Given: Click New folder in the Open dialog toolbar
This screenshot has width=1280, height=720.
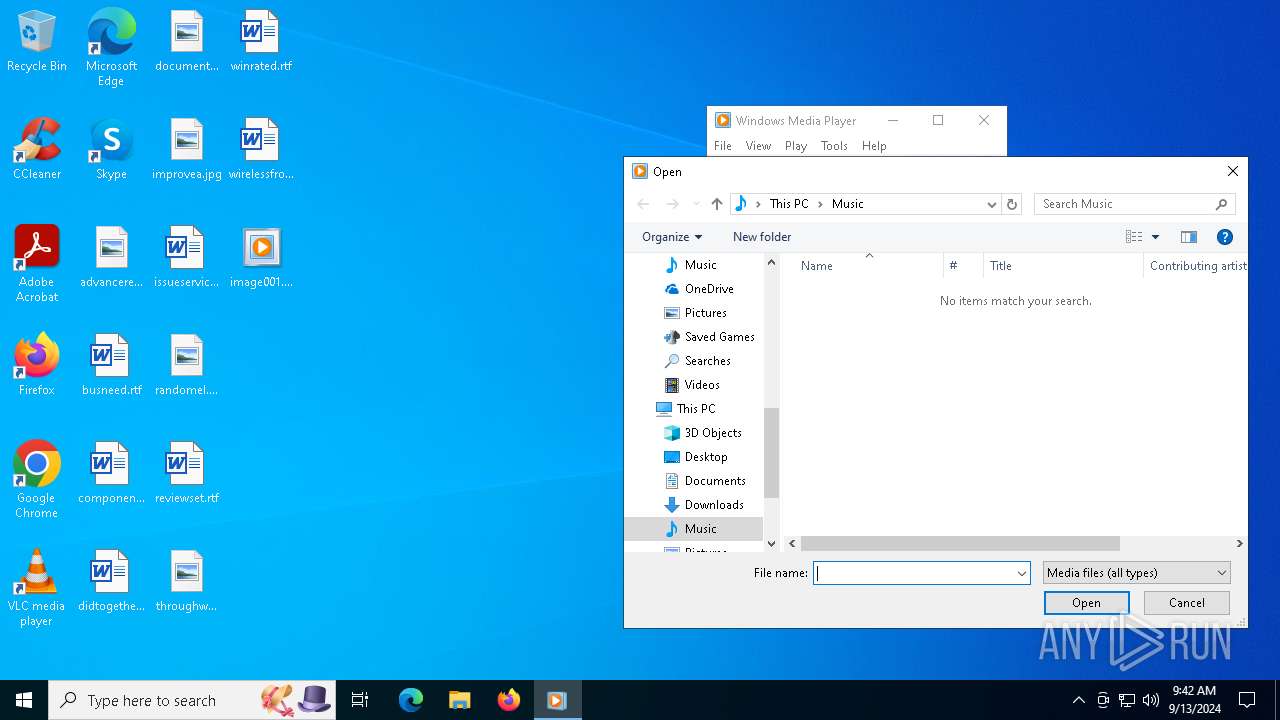Looking at the screenshot, I should tap(762, 237).
